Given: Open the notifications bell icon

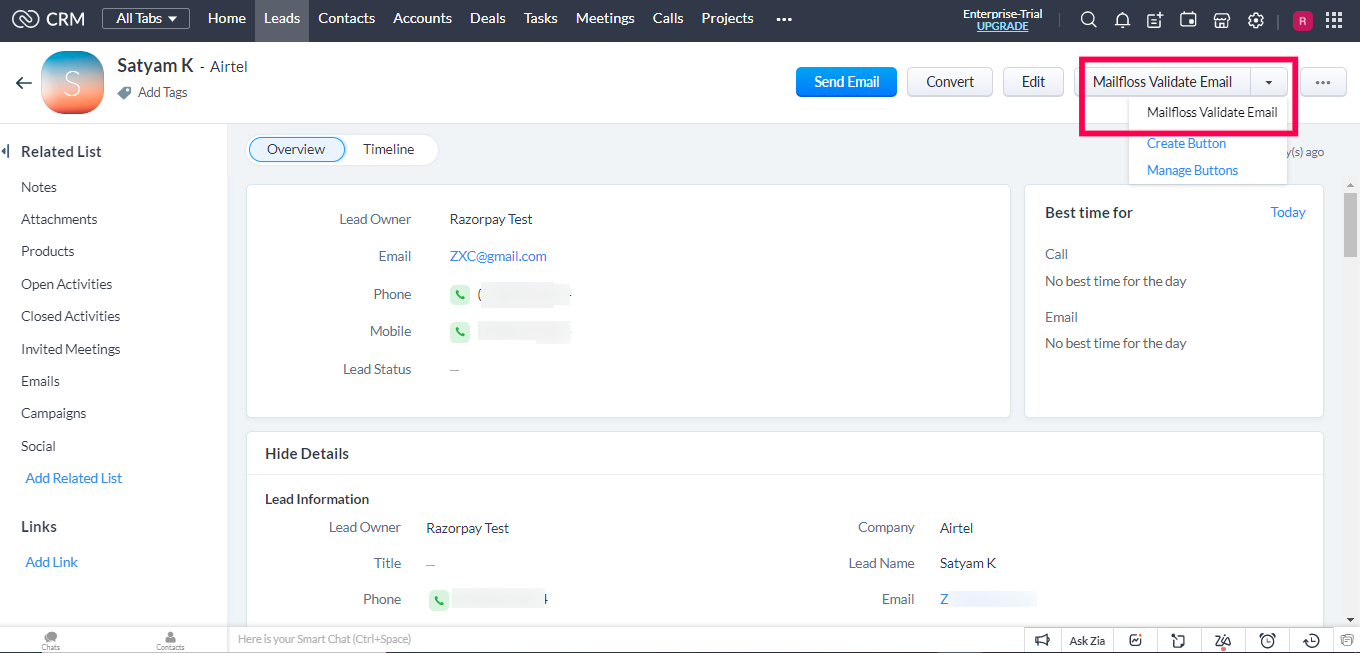Looking at the screenshot, I should click(1122, 20).
